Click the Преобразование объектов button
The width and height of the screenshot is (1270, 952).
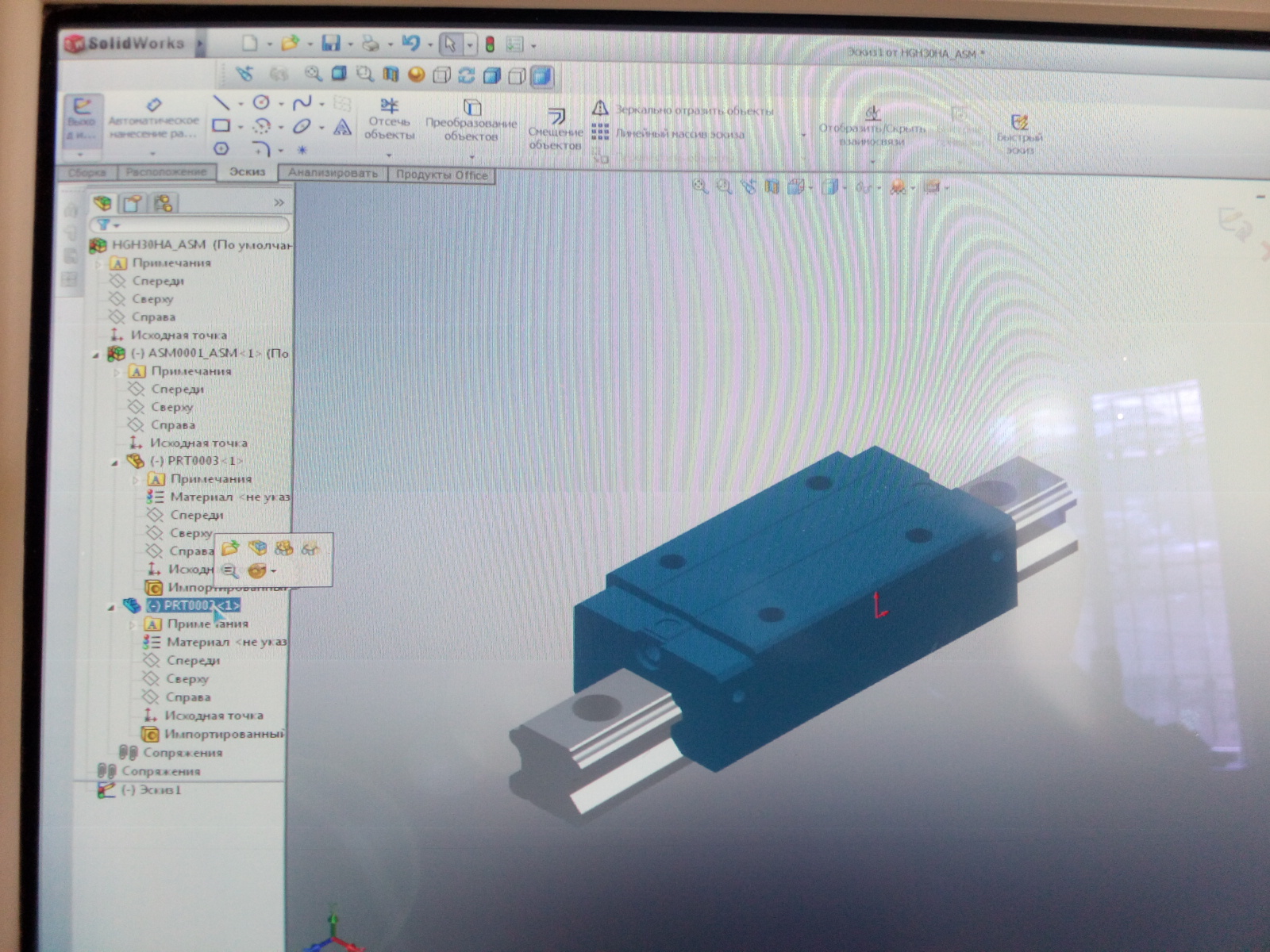tap(471, 121)
